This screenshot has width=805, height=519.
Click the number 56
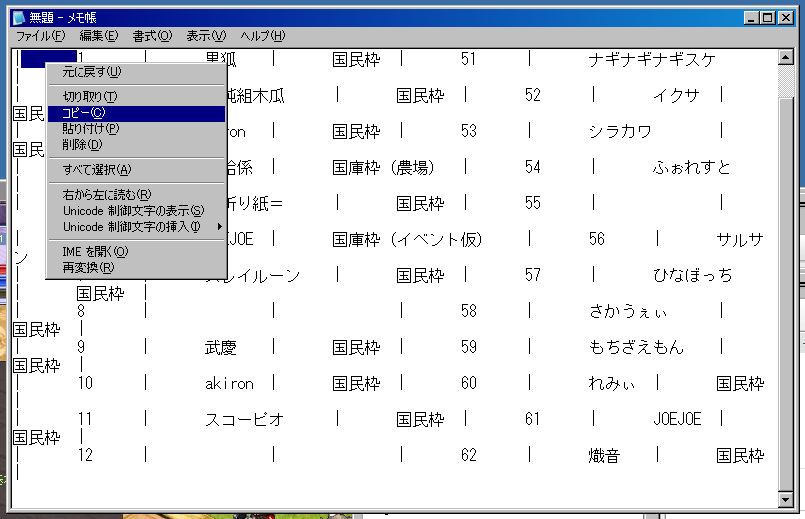click(597, 239)
